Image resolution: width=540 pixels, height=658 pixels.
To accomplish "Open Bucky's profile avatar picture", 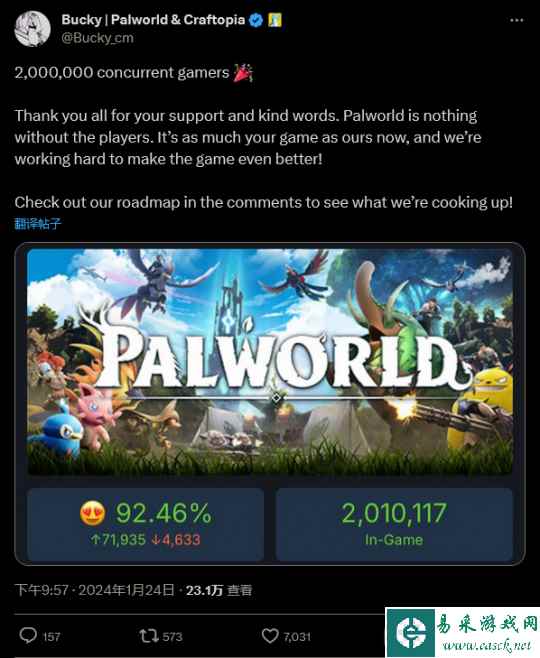I will pyautogui.click(x=32, y=29).
